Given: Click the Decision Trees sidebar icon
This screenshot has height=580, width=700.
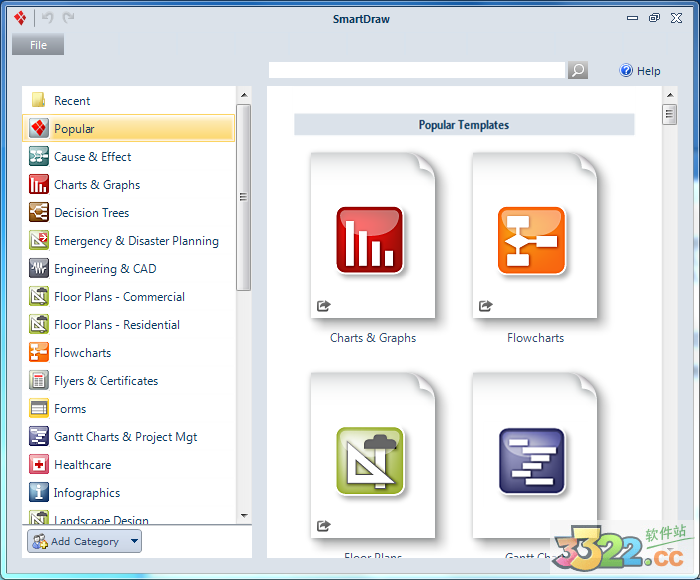Looking at the screenshot, I should (39, 212).
